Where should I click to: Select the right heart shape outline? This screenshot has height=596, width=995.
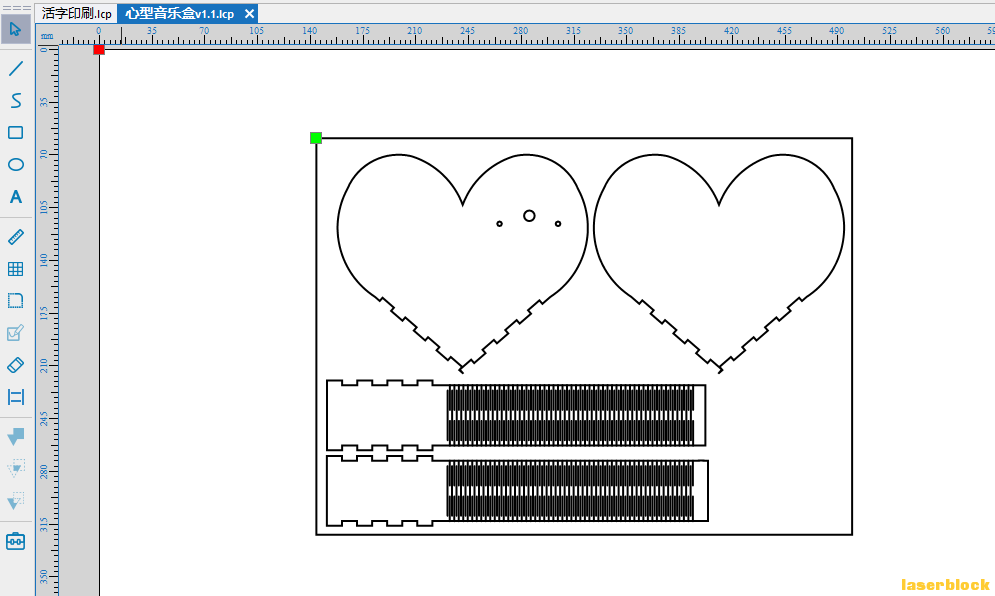tap(719, 263)
